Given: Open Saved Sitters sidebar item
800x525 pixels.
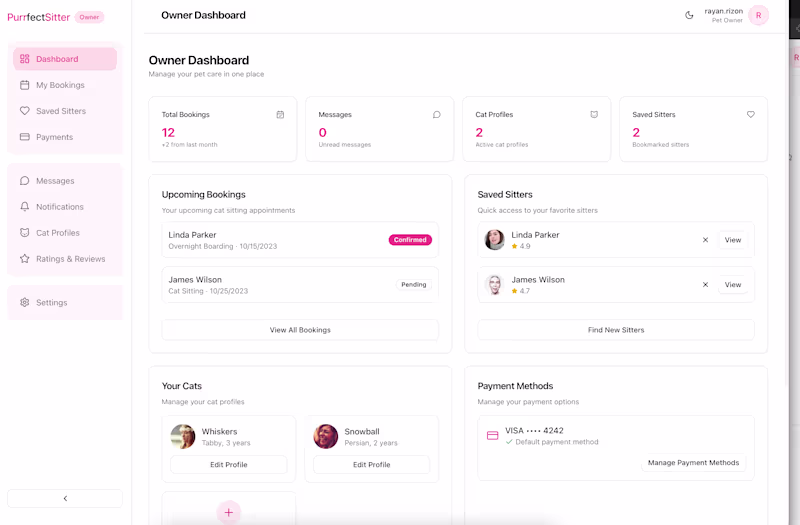Looking at the screenshot, I should tap(65, 111).
